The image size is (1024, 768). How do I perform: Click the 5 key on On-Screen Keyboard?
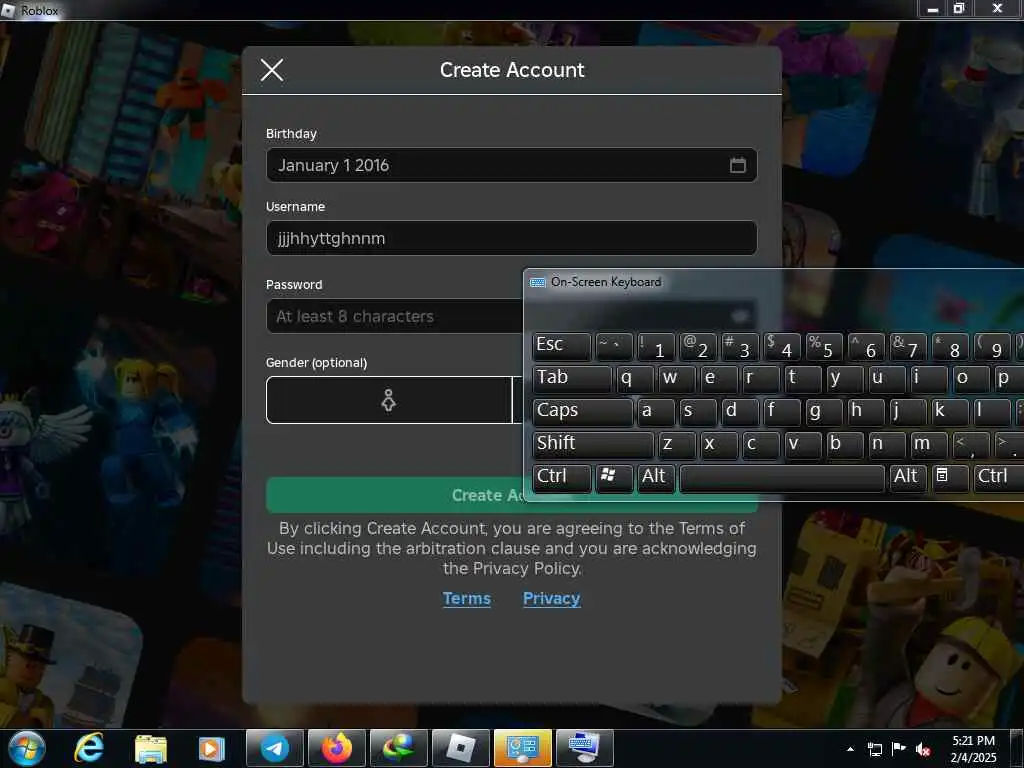click(824, 345)
